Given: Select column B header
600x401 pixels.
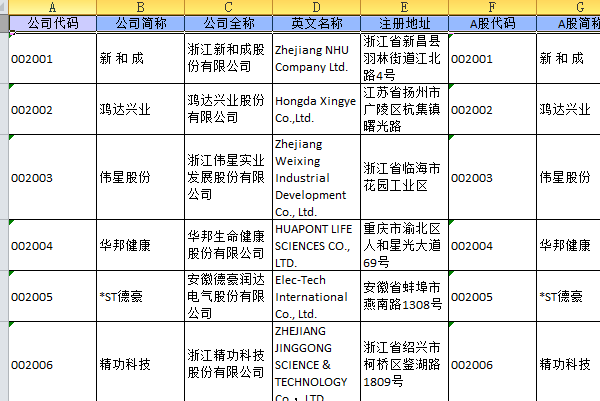Looking at the screenshot, I should click(140, 7).
